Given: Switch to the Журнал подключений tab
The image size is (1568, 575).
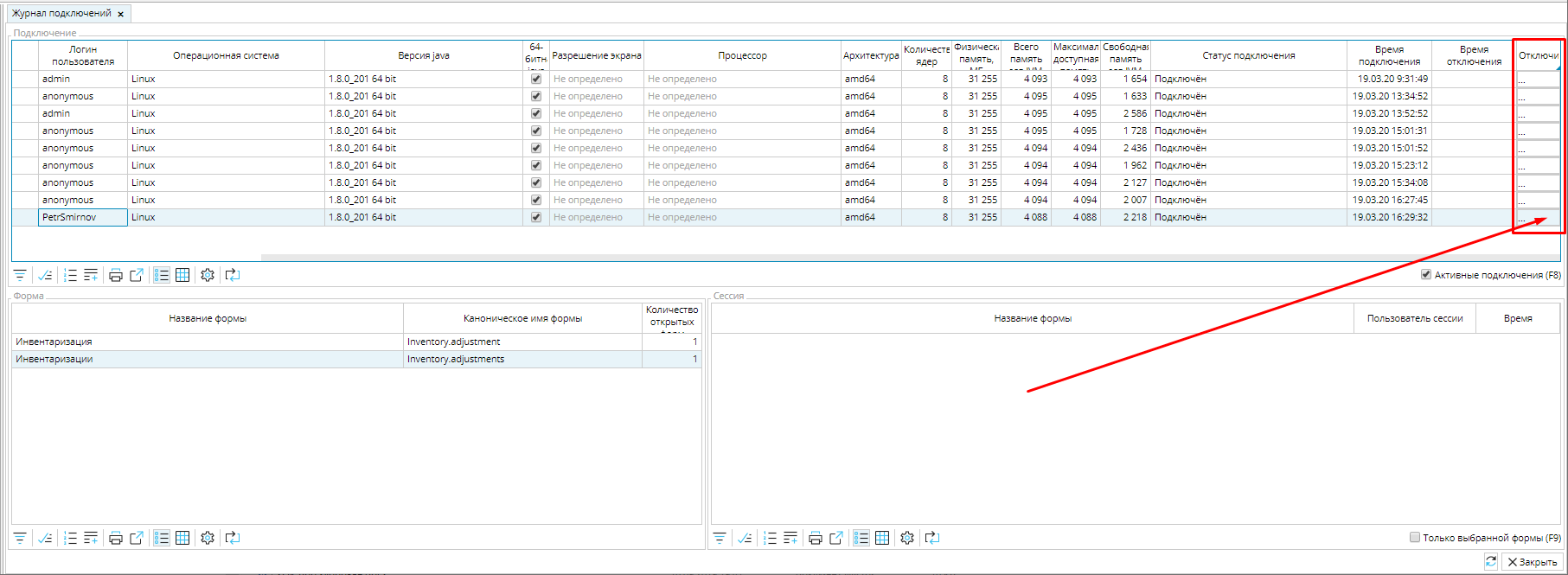Looking at the screenshot, I should (61, 14).
